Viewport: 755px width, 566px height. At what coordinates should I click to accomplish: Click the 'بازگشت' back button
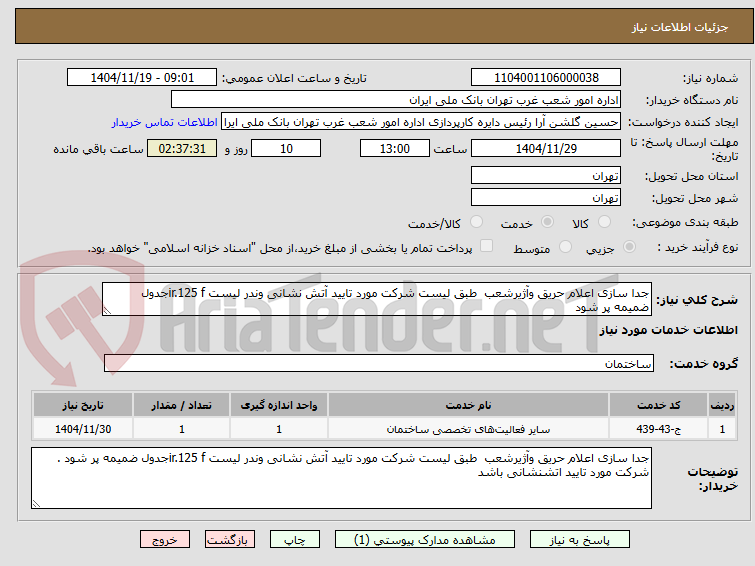230,540
